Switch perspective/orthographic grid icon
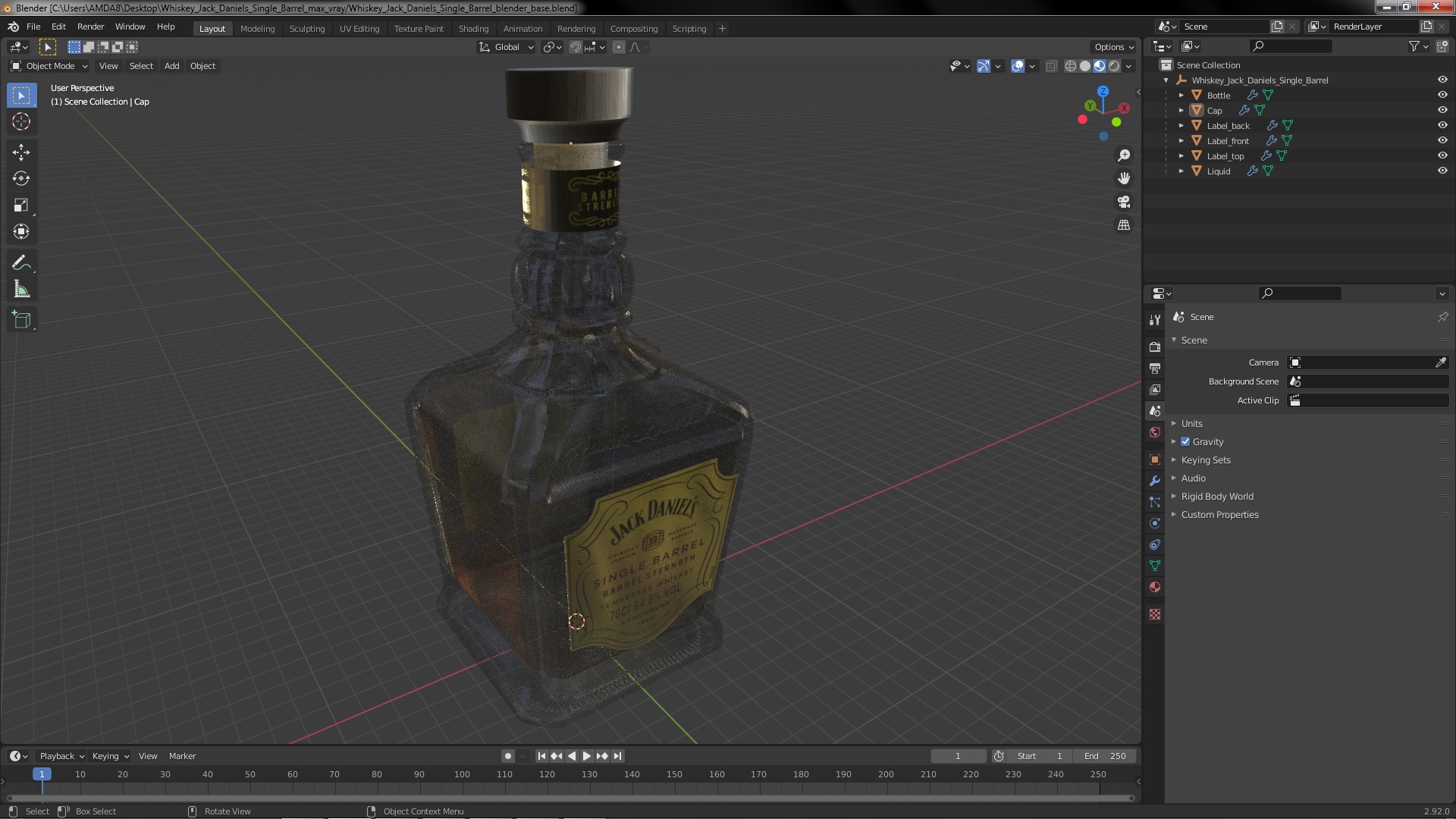 (1124, 225)
